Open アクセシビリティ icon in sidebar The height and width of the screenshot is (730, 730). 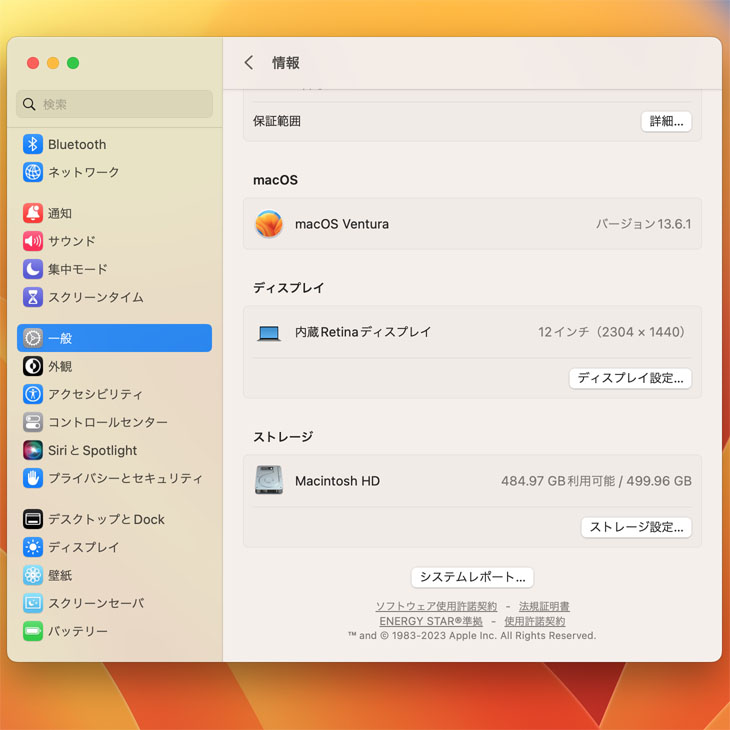tap(33, 394)
